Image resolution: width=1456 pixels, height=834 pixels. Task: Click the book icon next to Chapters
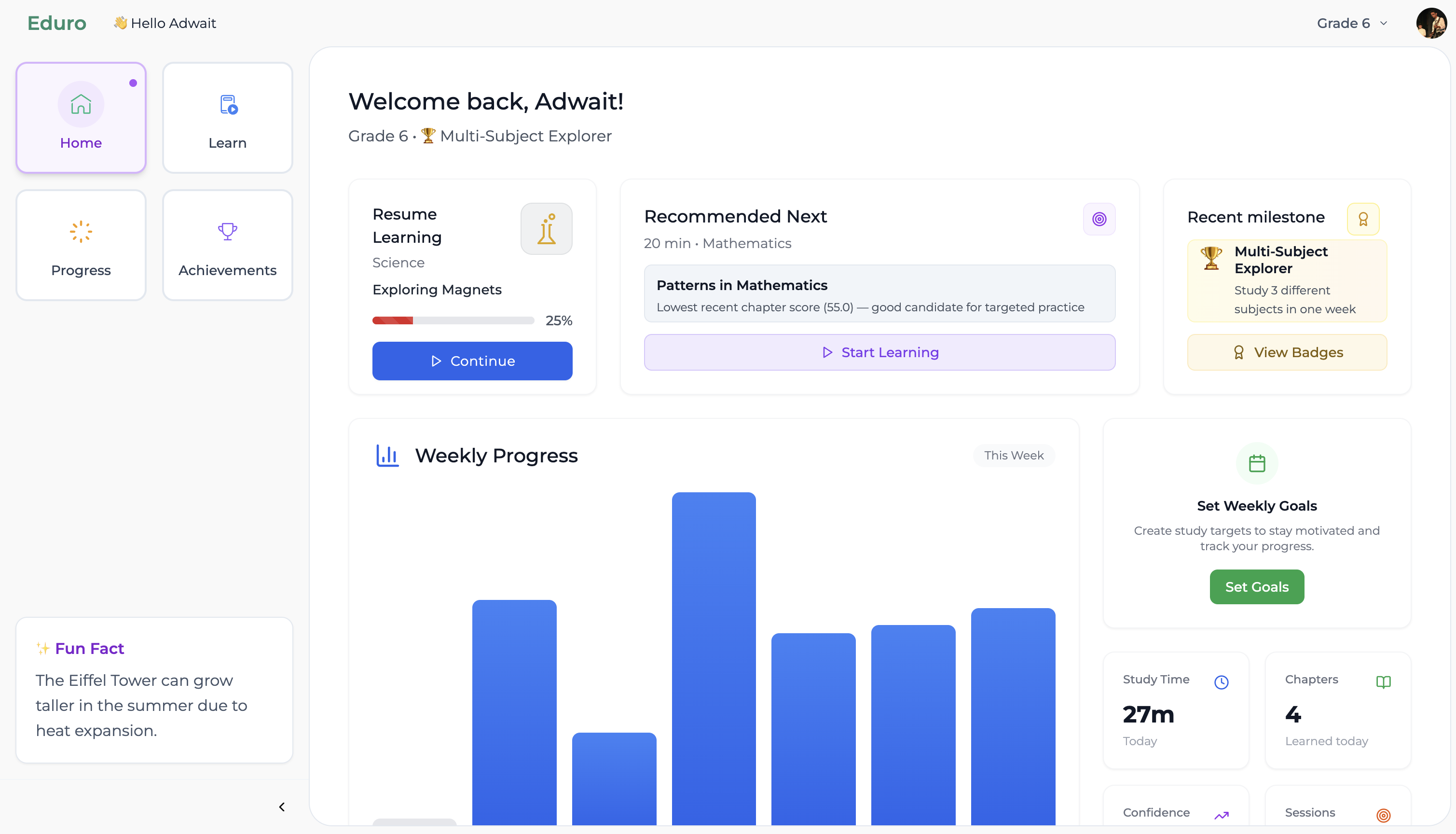click(x=1384, y=681)
